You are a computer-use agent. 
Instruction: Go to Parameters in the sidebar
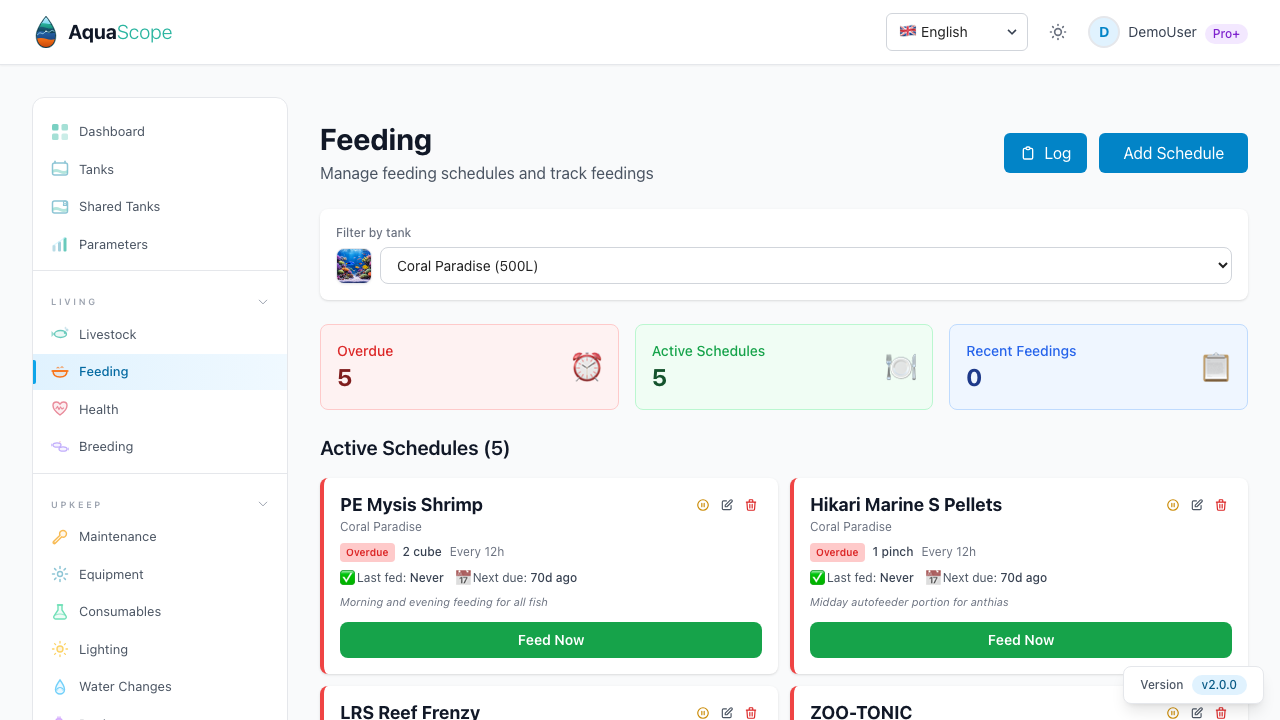click(113, 244)
